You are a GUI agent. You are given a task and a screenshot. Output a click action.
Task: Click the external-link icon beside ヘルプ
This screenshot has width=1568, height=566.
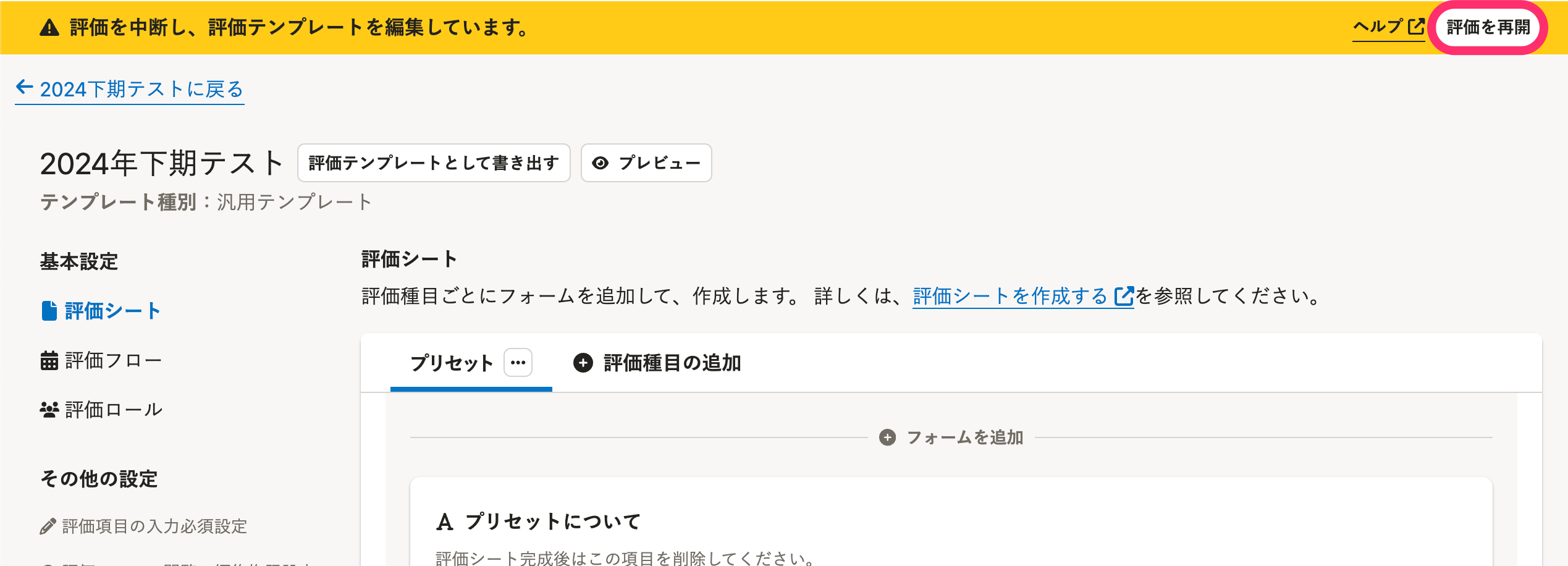[1416, 27]
